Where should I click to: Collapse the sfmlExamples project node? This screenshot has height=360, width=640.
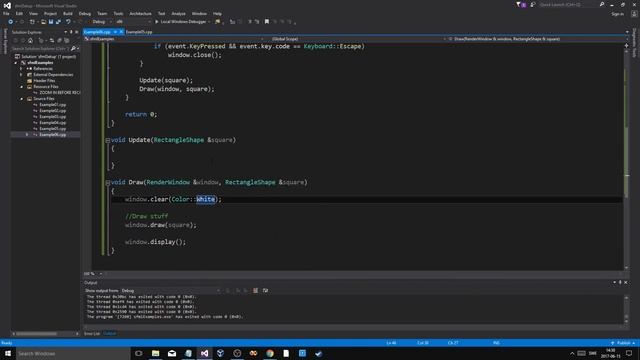tap(16, 63)
